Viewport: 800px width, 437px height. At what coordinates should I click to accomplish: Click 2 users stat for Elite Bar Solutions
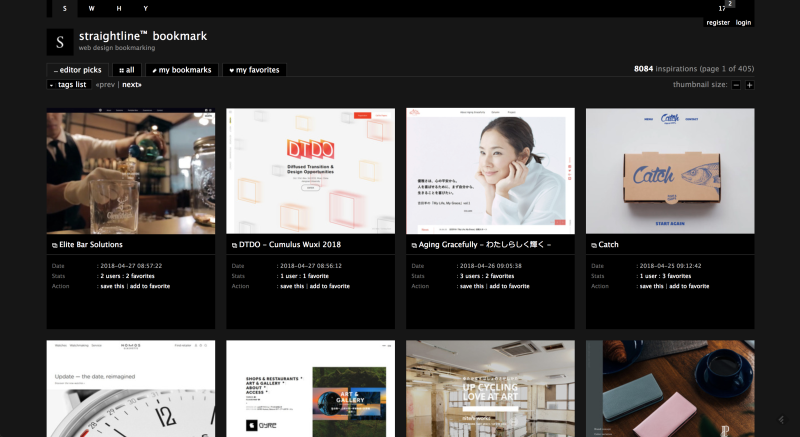110,276
